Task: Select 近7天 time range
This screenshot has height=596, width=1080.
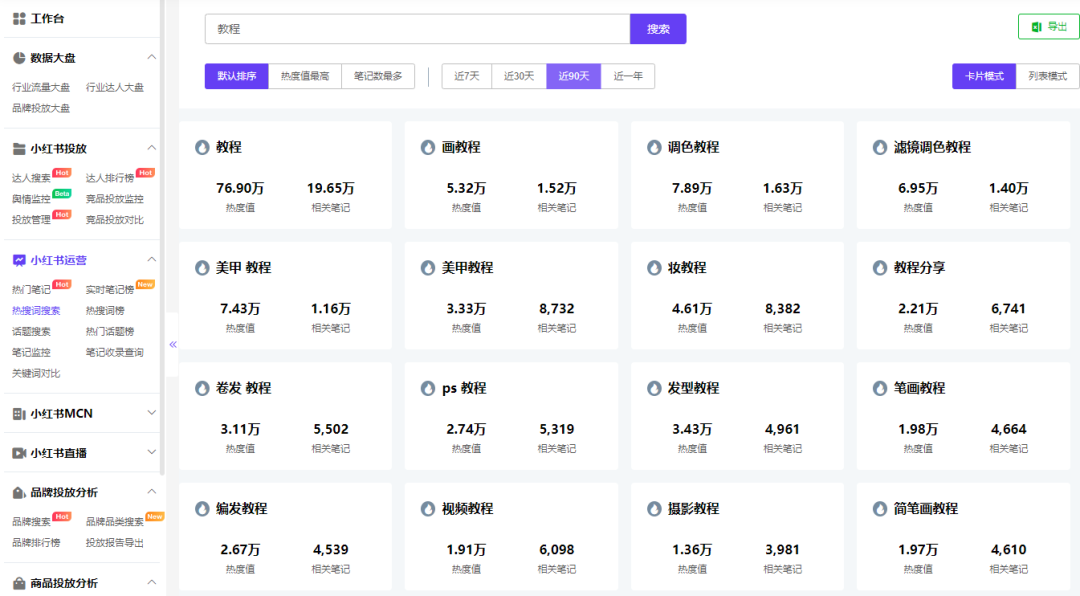Action: pos(466,76)
